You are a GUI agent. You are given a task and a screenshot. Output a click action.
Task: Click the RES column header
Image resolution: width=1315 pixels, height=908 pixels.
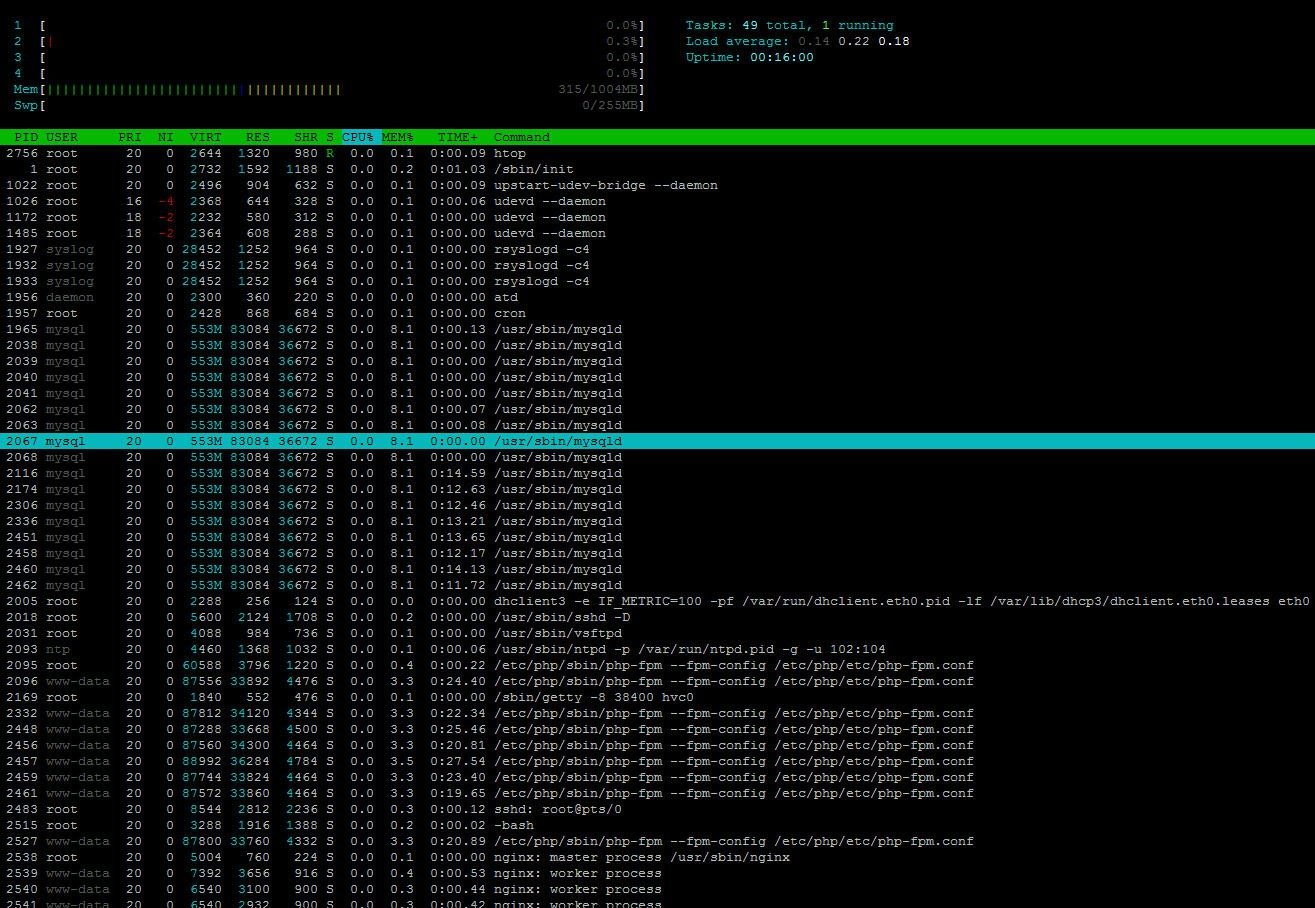[257, 137]
